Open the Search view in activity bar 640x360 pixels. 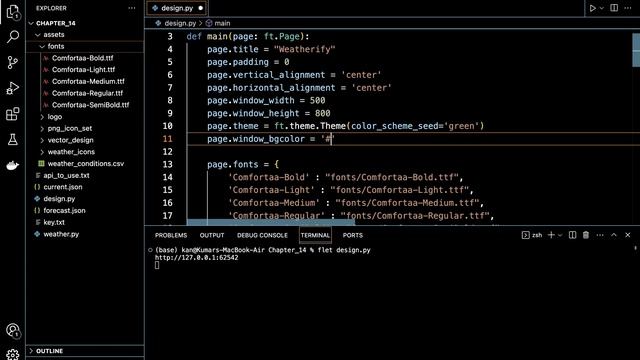point(13,37)
